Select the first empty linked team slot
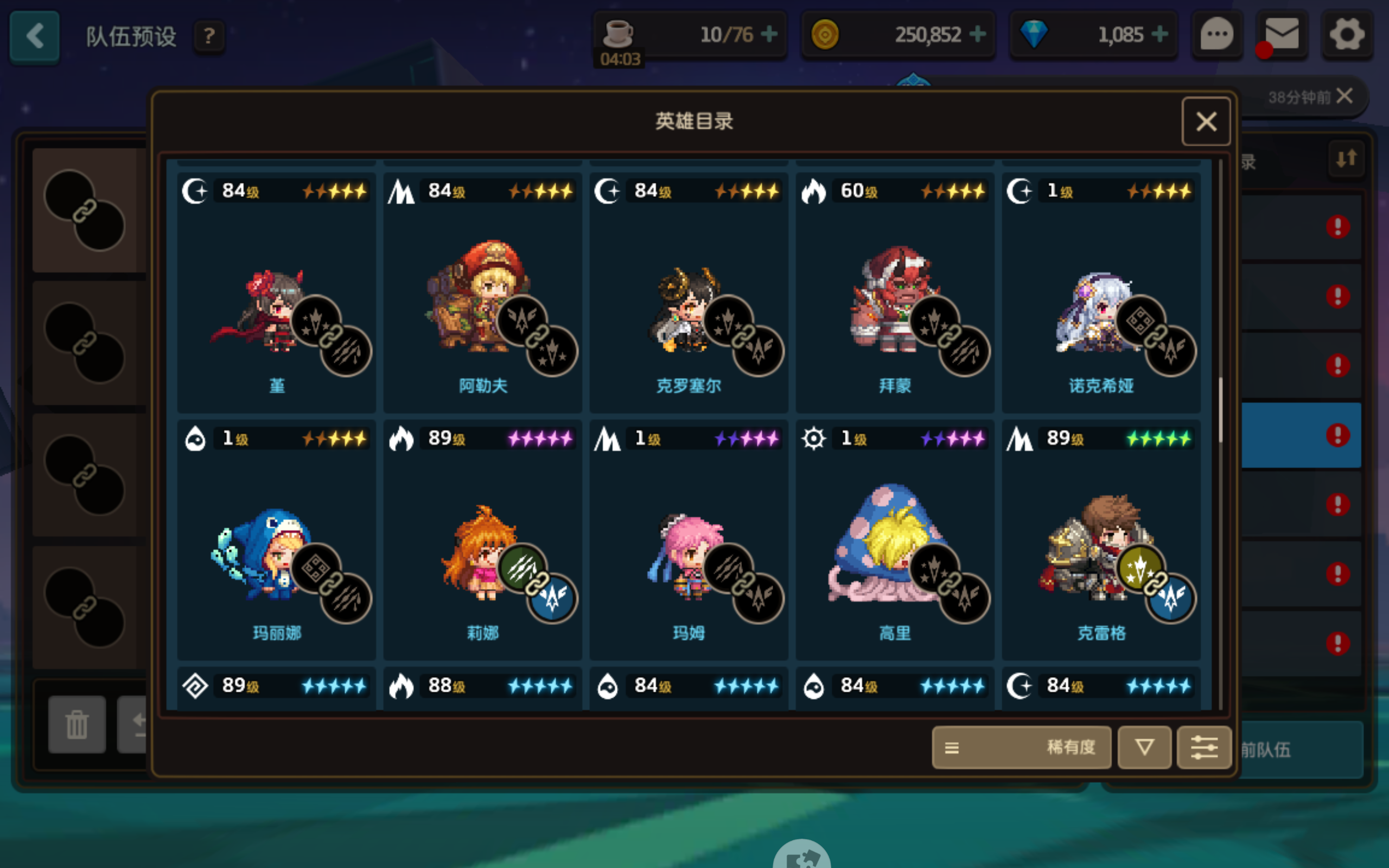Viewport: 1389px width, 868px height. (x=85, y=210)
